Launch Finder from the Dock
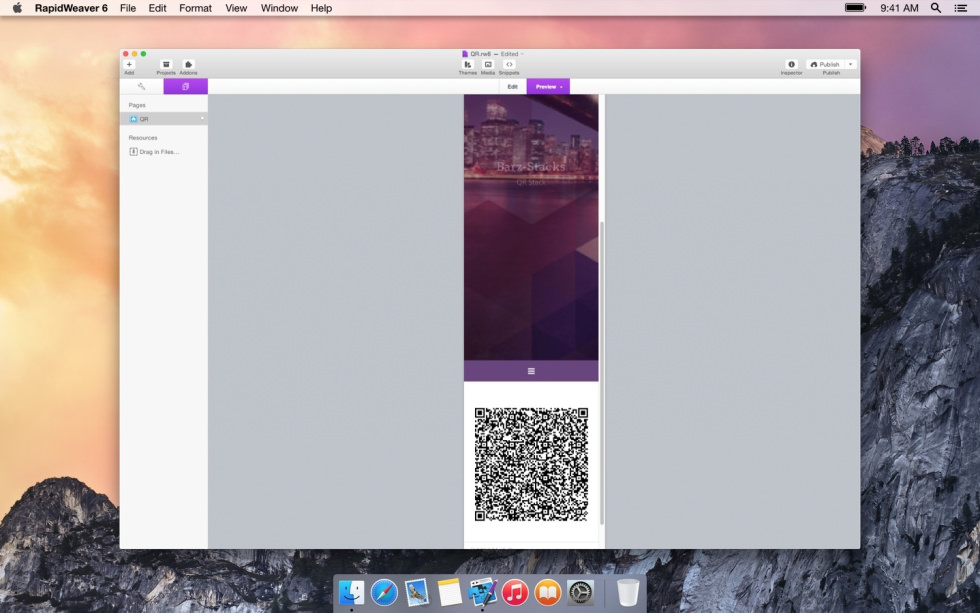The width and height of the screenshot is (980, 613). pos(352,592)
